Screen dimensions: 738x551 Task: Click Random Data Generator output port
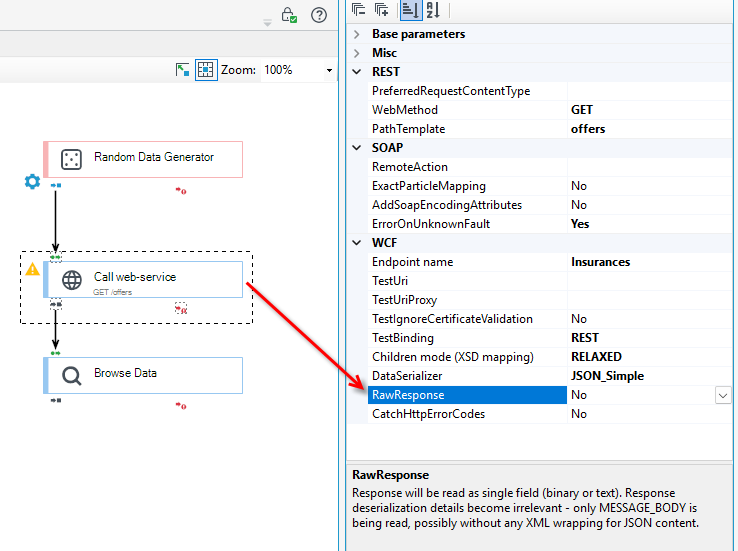(56, 185)
